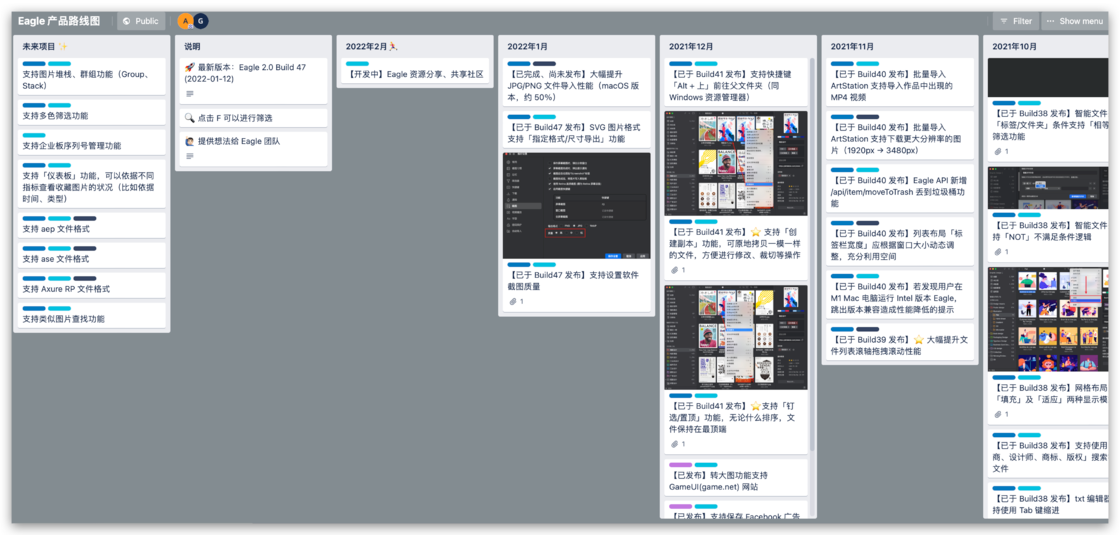Click the three-dots icon beside Show menu
This screenshot has width=1120, height=535.
1050,21
